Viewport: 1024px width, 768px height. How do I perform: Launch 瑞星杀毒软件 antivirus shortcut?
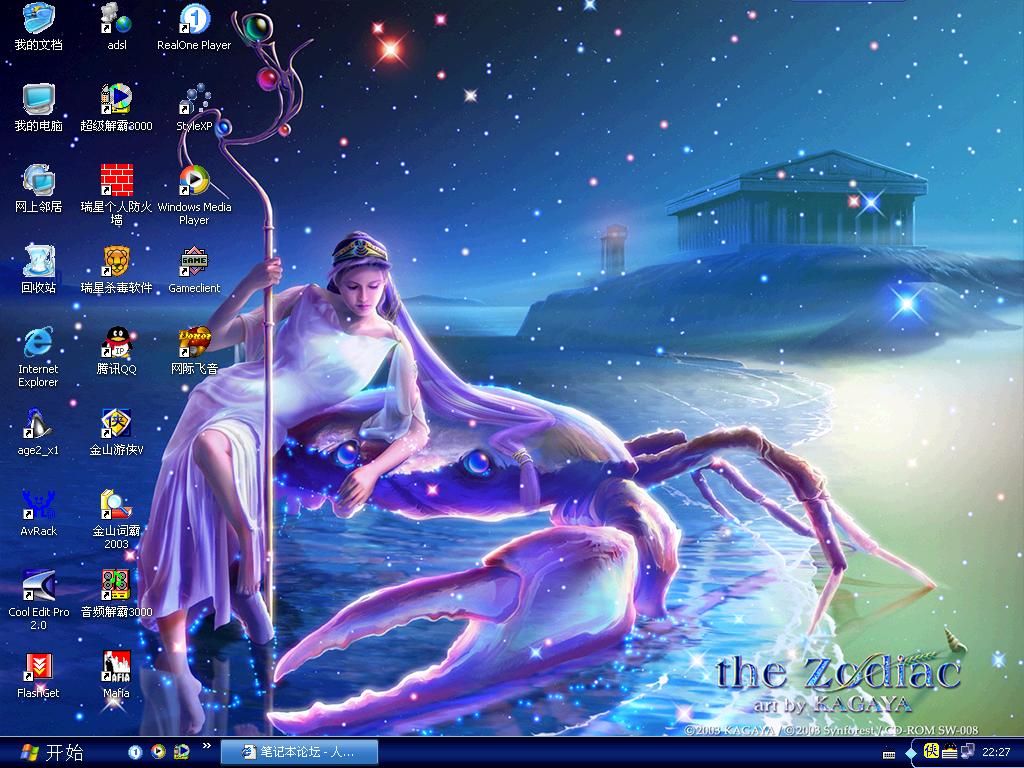116,270
